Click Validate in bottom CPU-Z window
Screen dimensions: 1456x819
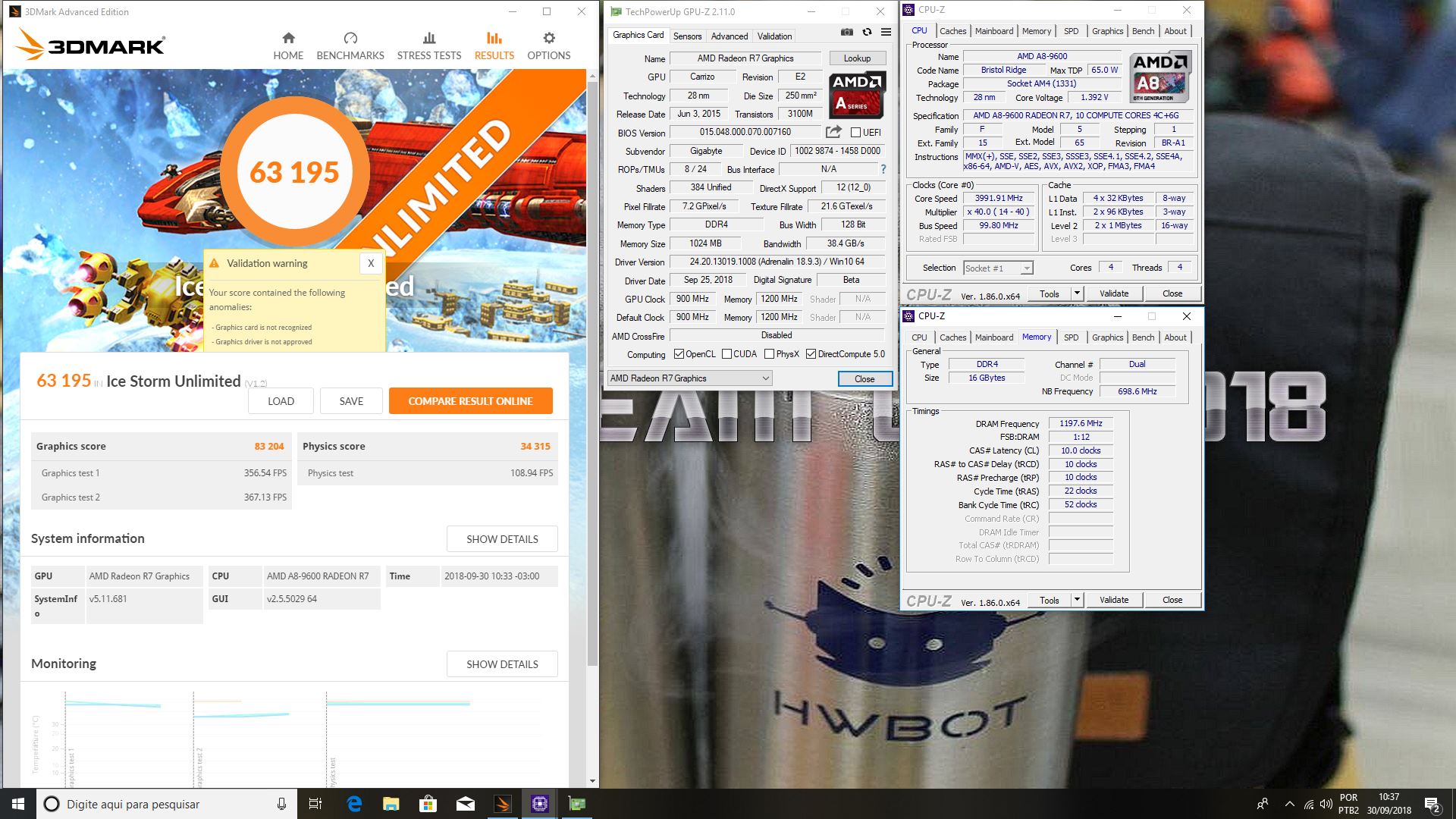1114,600
